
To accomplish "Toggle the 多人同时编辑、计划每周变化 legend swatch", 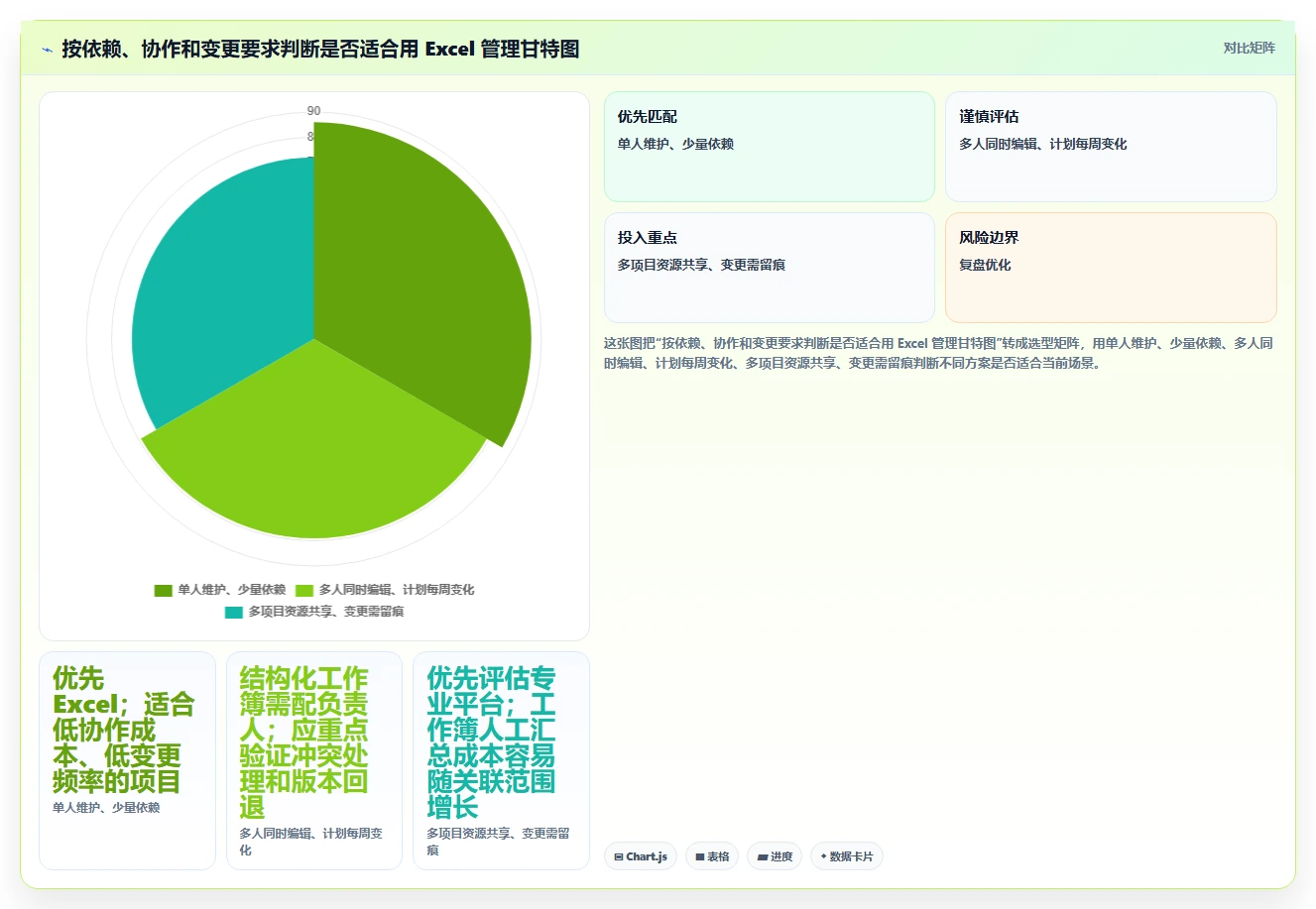I will 304,590.
